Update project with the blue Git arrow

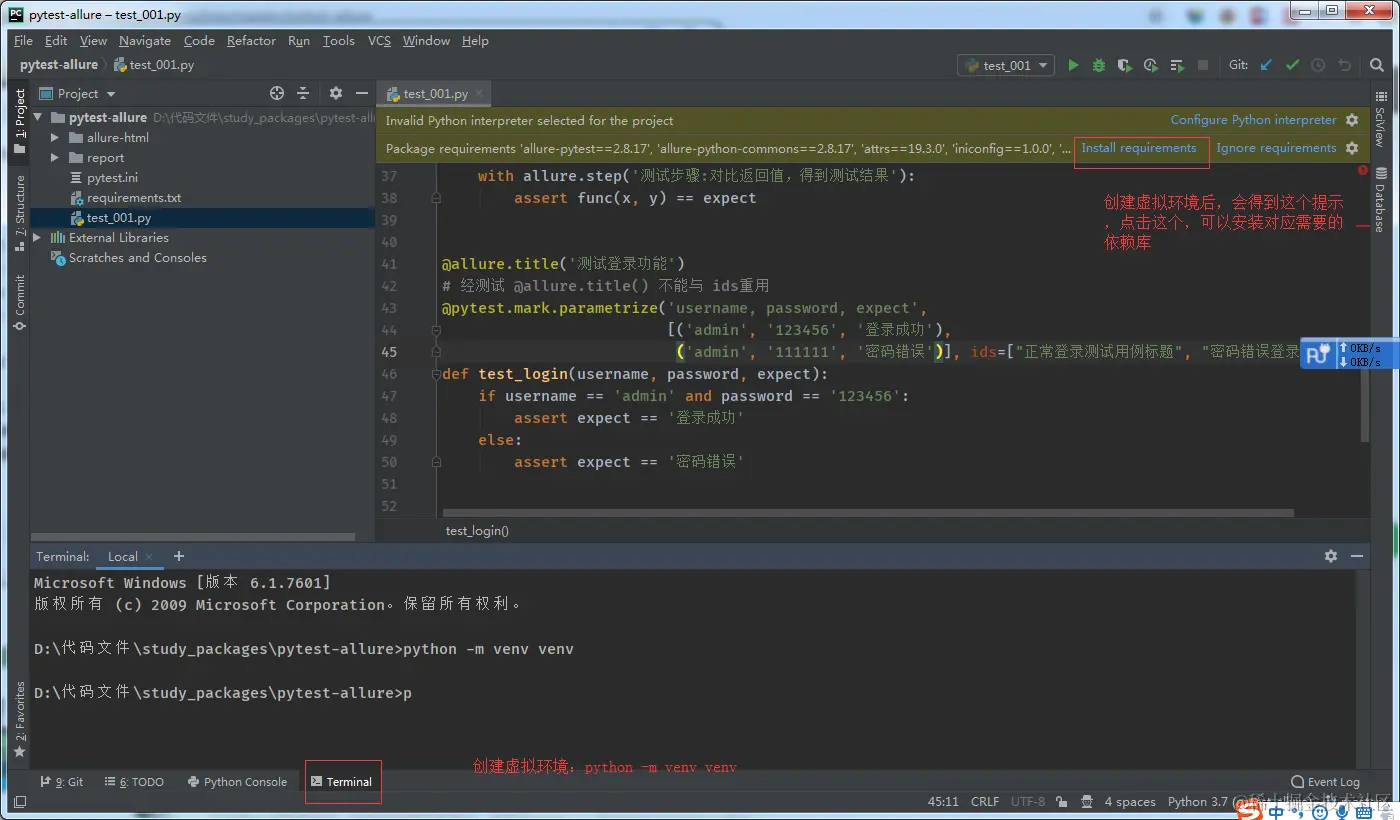click(1265, 64)
